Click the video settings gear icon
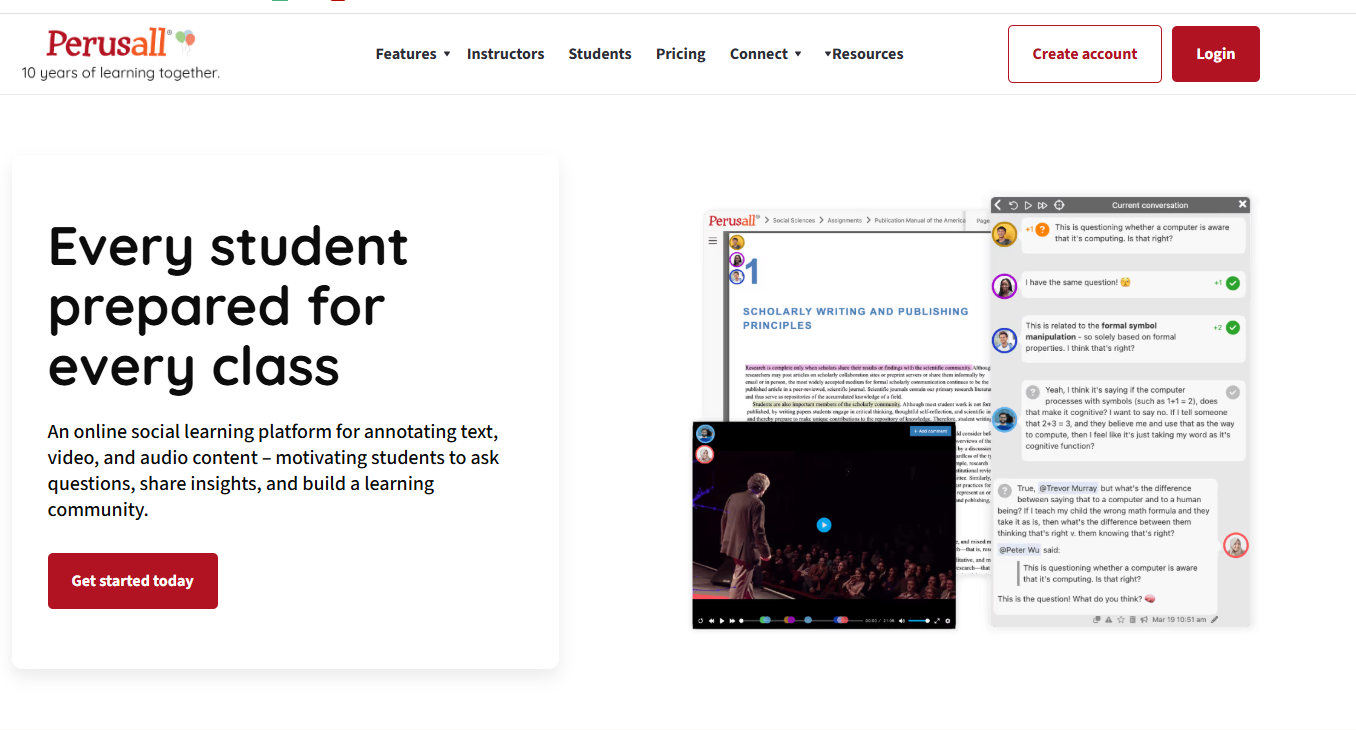Viewport: 1356px width, 730px height. (x=948, y=621)
